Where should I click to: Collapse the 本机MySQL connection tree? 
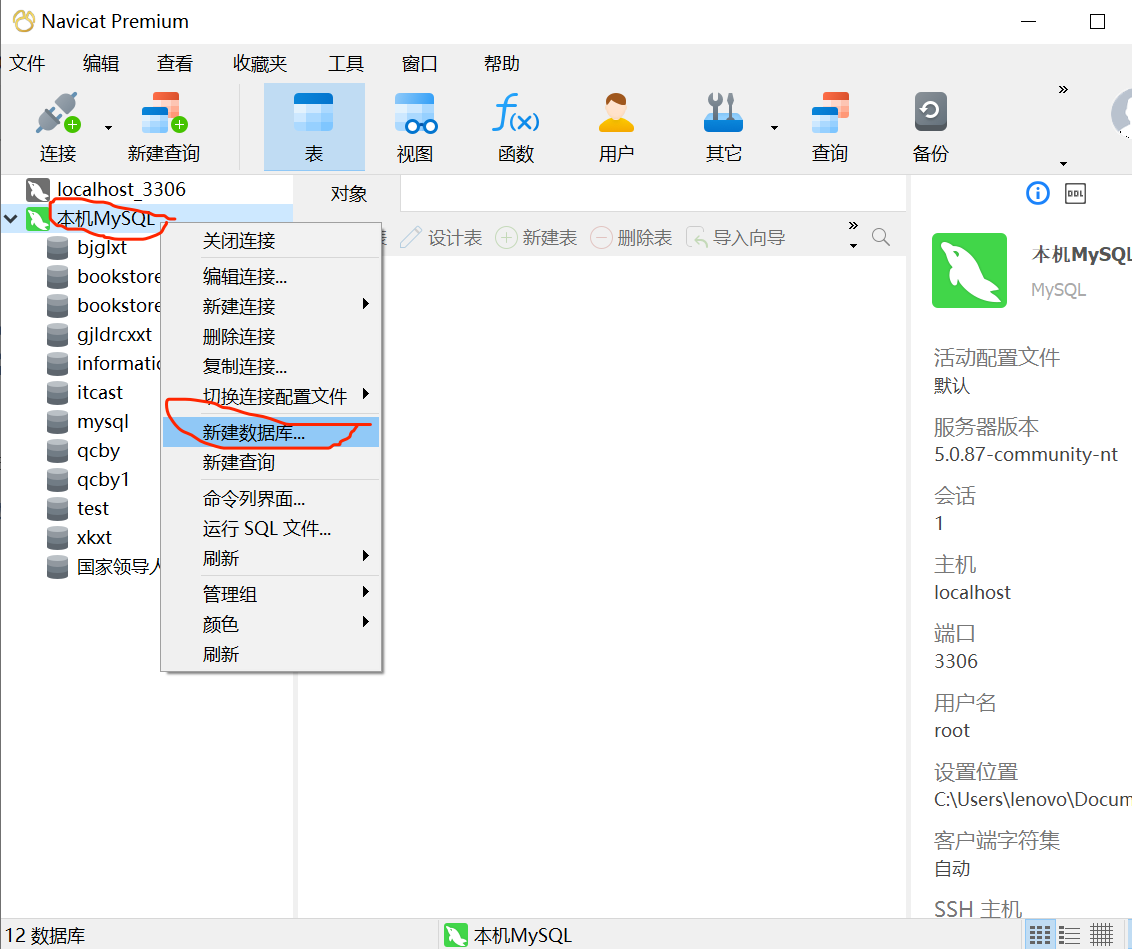click(10, 218)
